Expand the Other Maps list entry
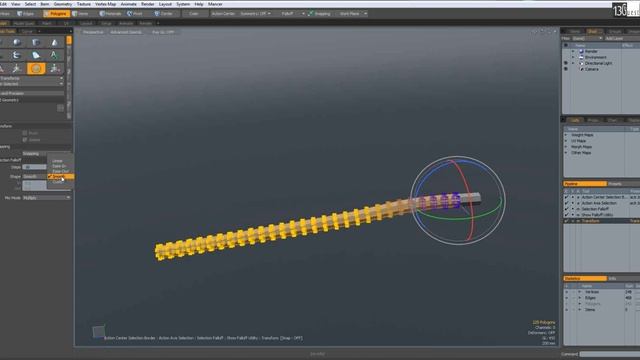Screen dimensions: 640x360 coord(566,153)
